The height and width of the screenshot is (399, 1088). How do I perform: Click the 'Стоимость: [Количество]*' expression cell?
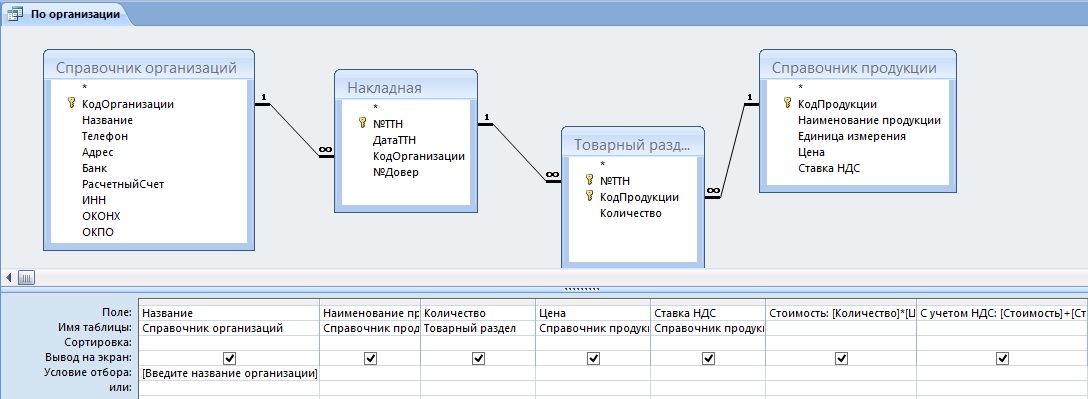(x=842, y=314)
